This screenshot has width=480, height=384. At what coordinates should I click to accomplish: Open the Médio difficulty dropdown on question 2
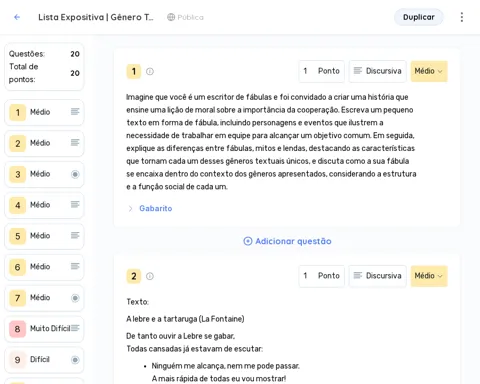point(429,276)
